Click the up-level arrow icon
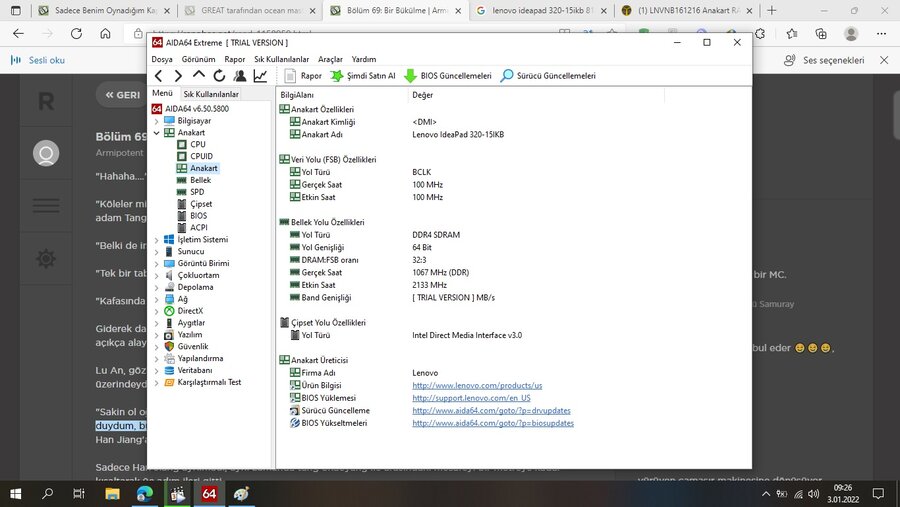Viewport: 900px width, 507px height. click(x=199, y=76)
